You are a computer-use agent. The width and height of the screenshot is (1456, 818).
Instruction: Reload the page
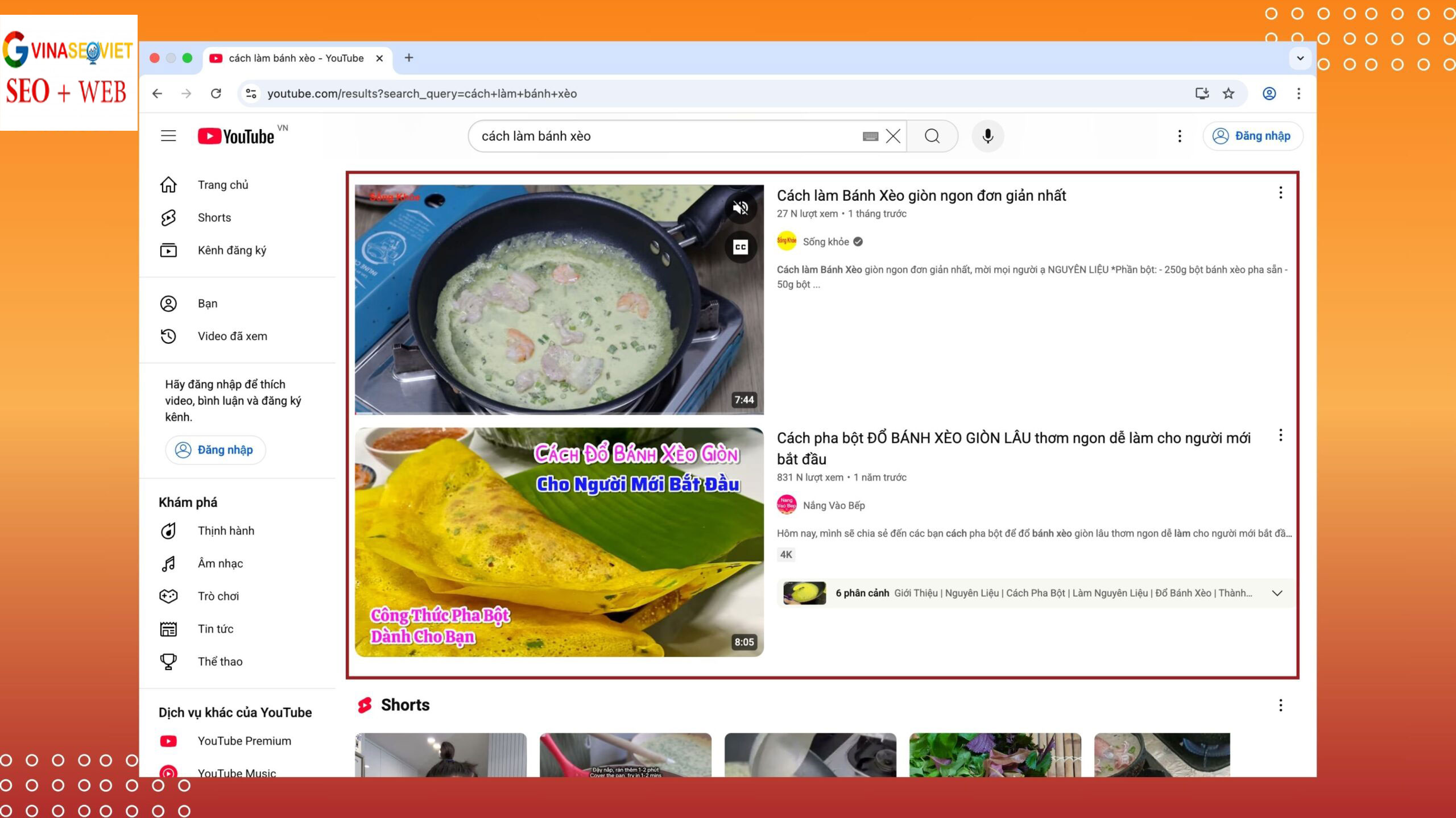[x=216, y=93]
